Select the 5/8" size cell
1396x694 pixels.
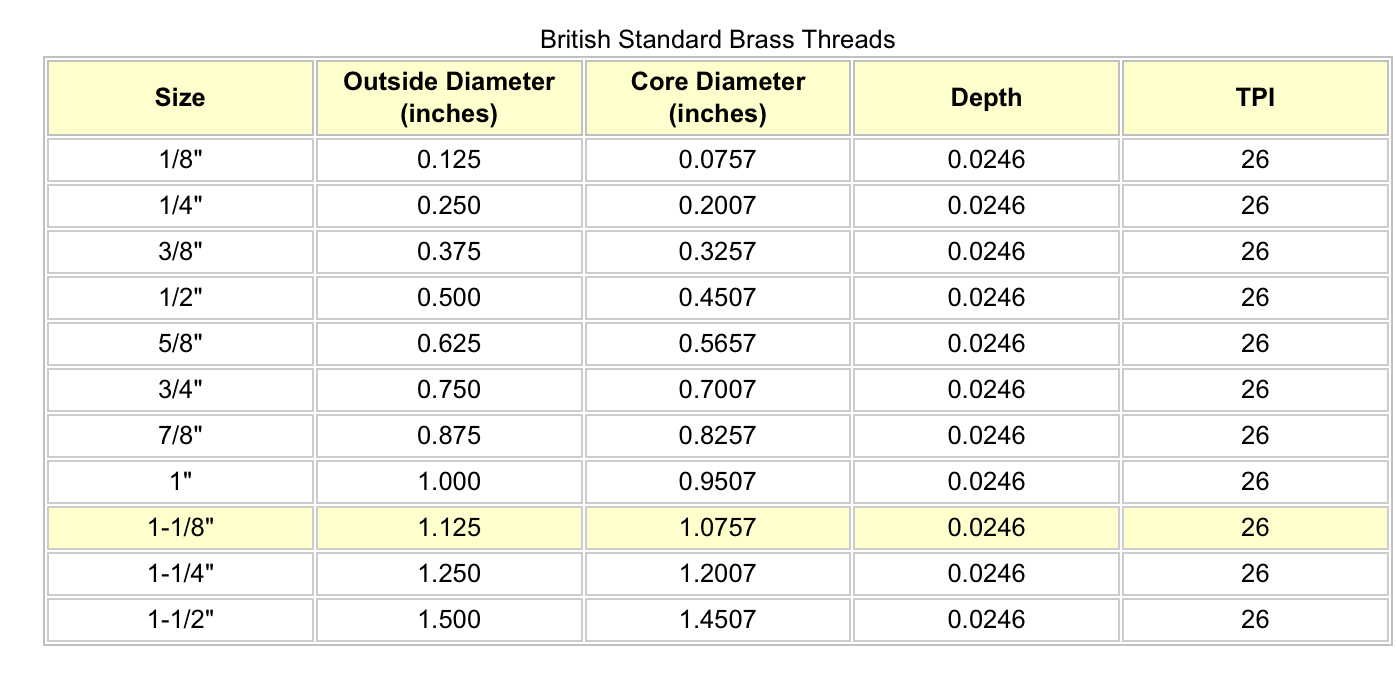180,344
